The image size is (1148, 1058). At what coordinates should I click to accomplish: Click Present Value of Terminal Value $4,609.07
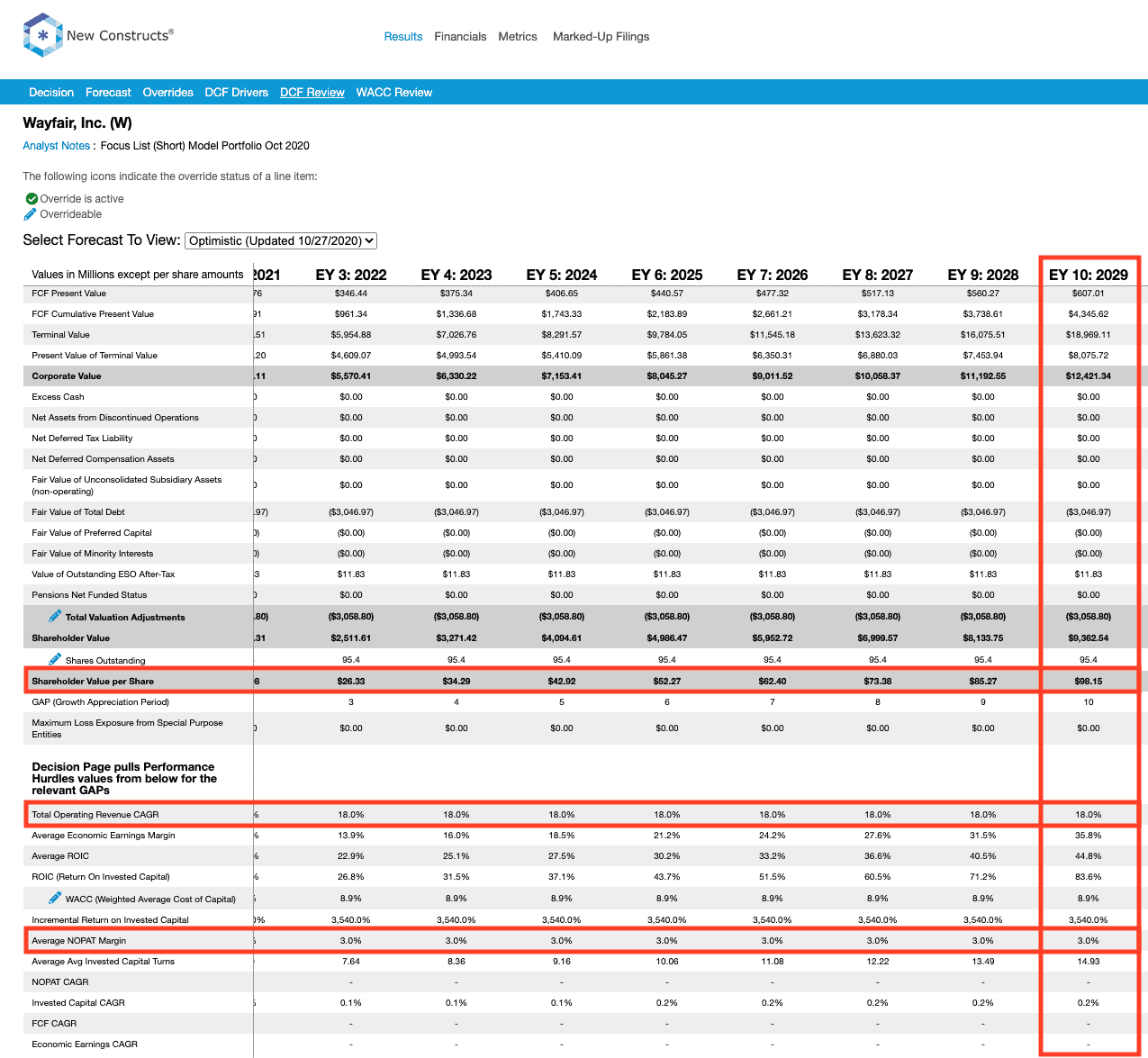tap(351, 356)
